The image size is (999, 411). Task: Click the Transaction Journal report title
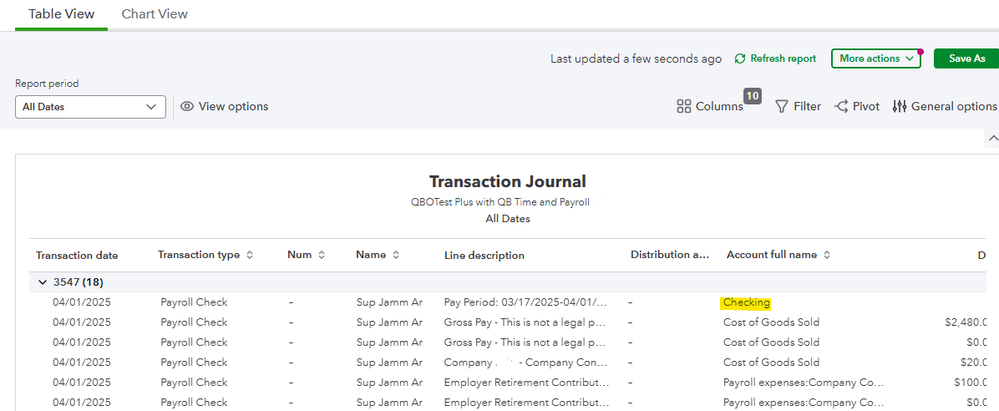coord(507,181)
